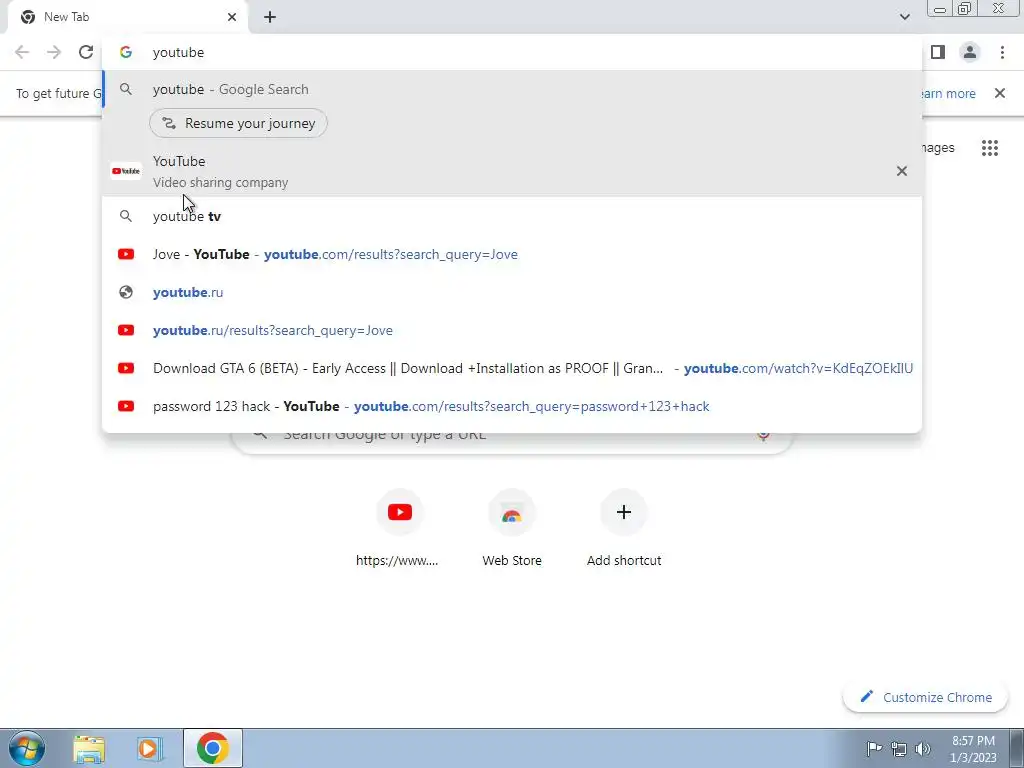Open the Images link
The image size is (1024, 768).
pos(939,148)
